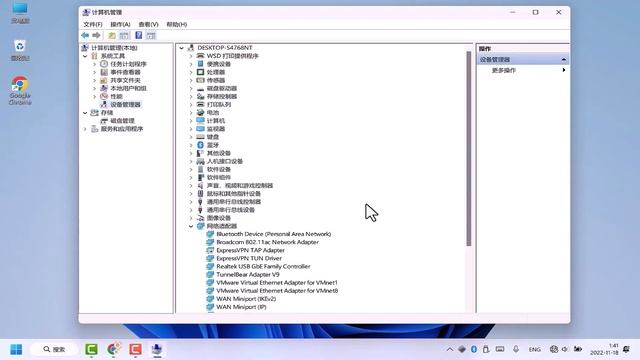The width and height of the screenshot is (640, 360).
Task: Click the taskbar search box
Action: click(54, 349)
